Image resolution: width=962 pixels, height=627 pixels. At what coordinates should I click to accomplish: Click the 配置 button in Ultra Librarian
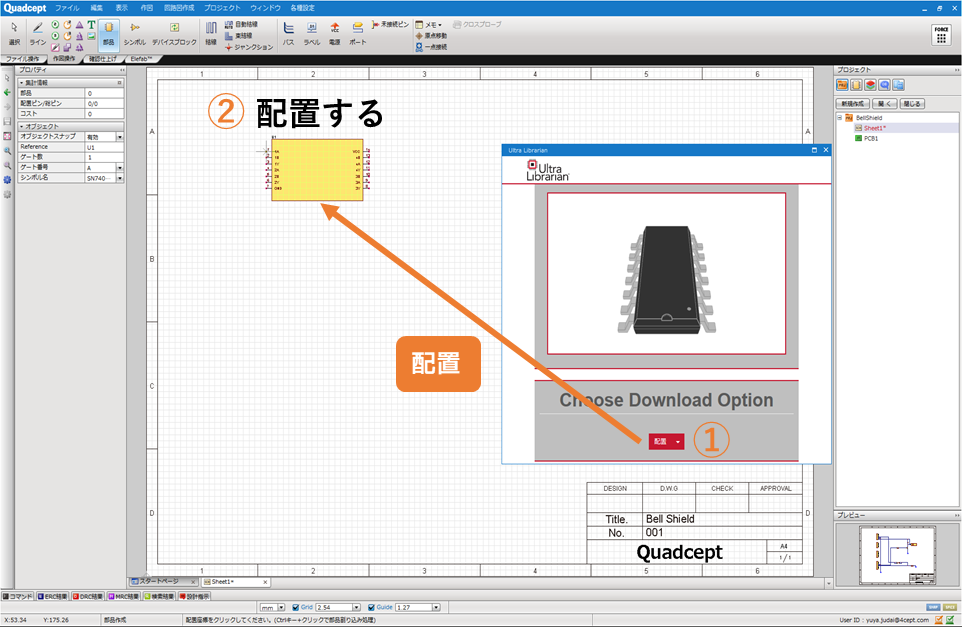660,442
